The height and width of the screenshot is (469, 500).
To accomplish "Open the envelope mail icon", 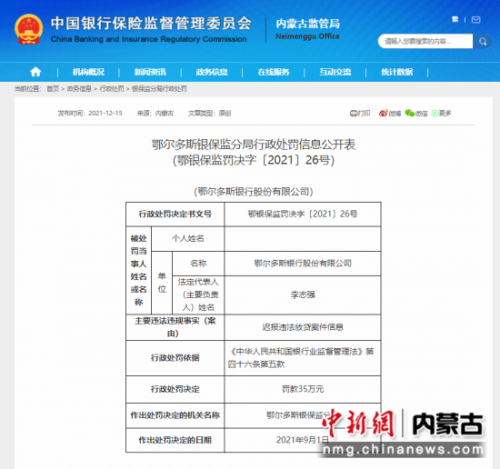I will (476, 20).
